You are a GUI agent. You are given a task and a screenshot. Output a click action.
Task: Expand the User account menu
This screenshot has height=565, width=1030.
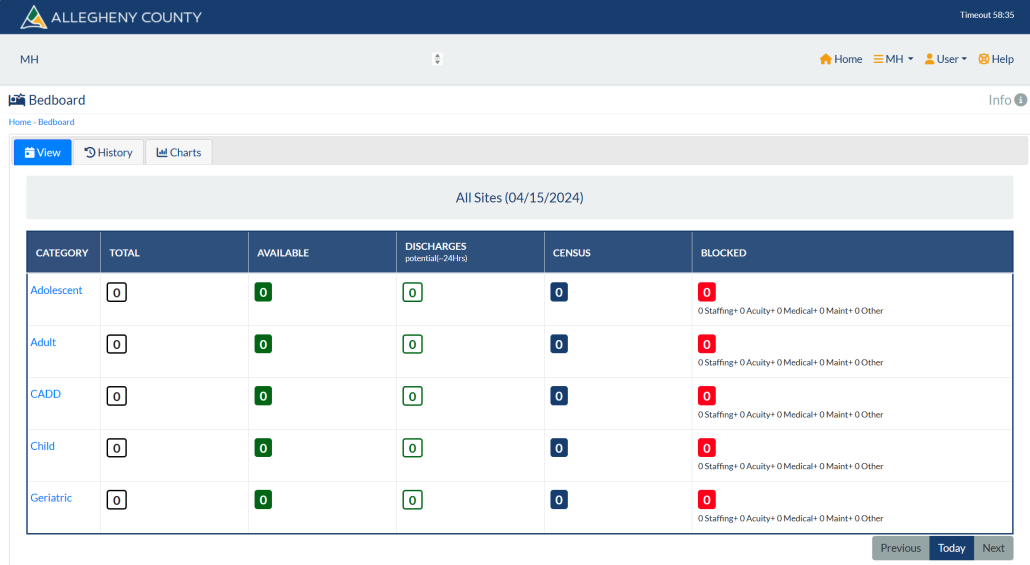[x=946, y=59]
